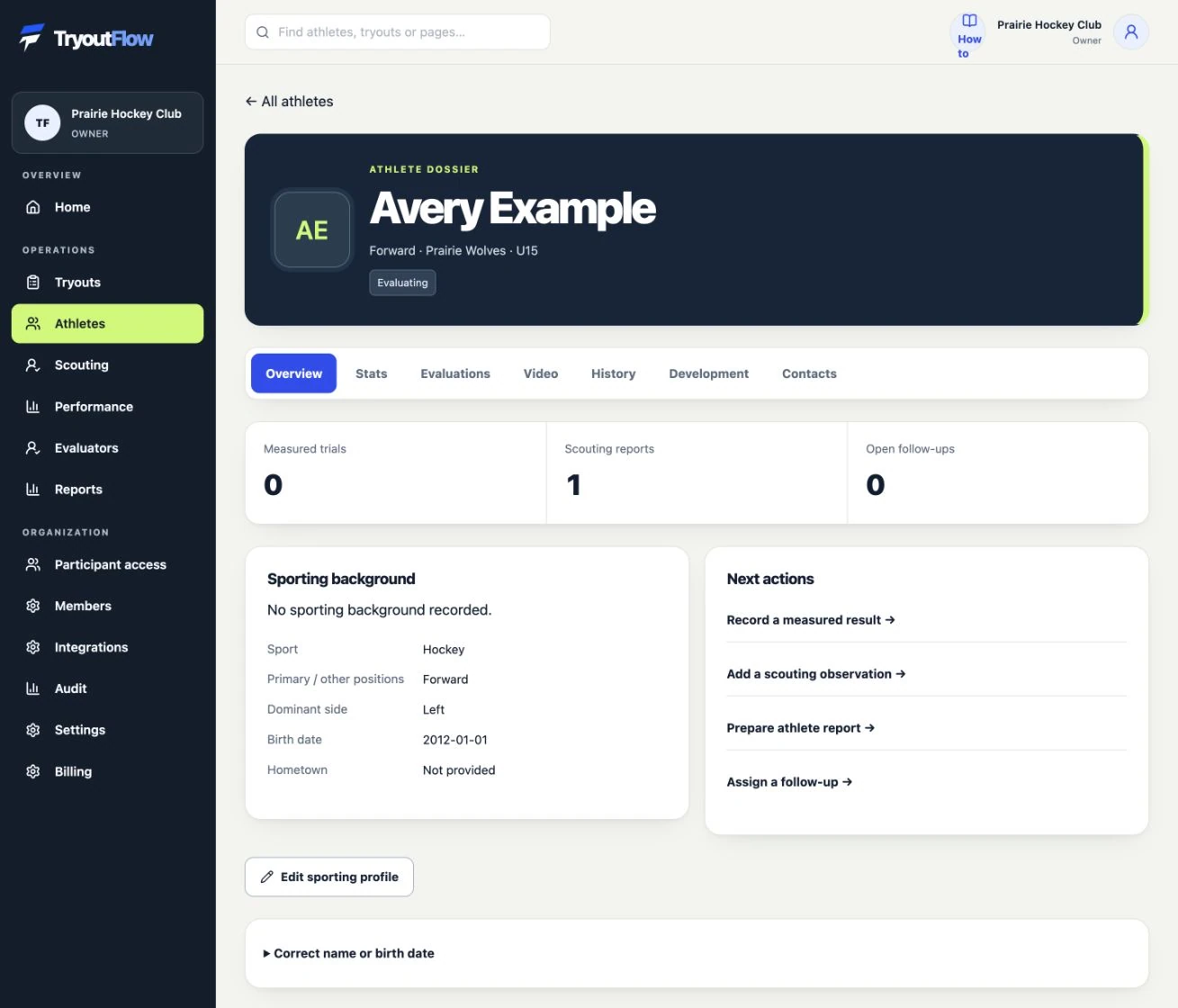Open the Video tab

pos(541,373)
